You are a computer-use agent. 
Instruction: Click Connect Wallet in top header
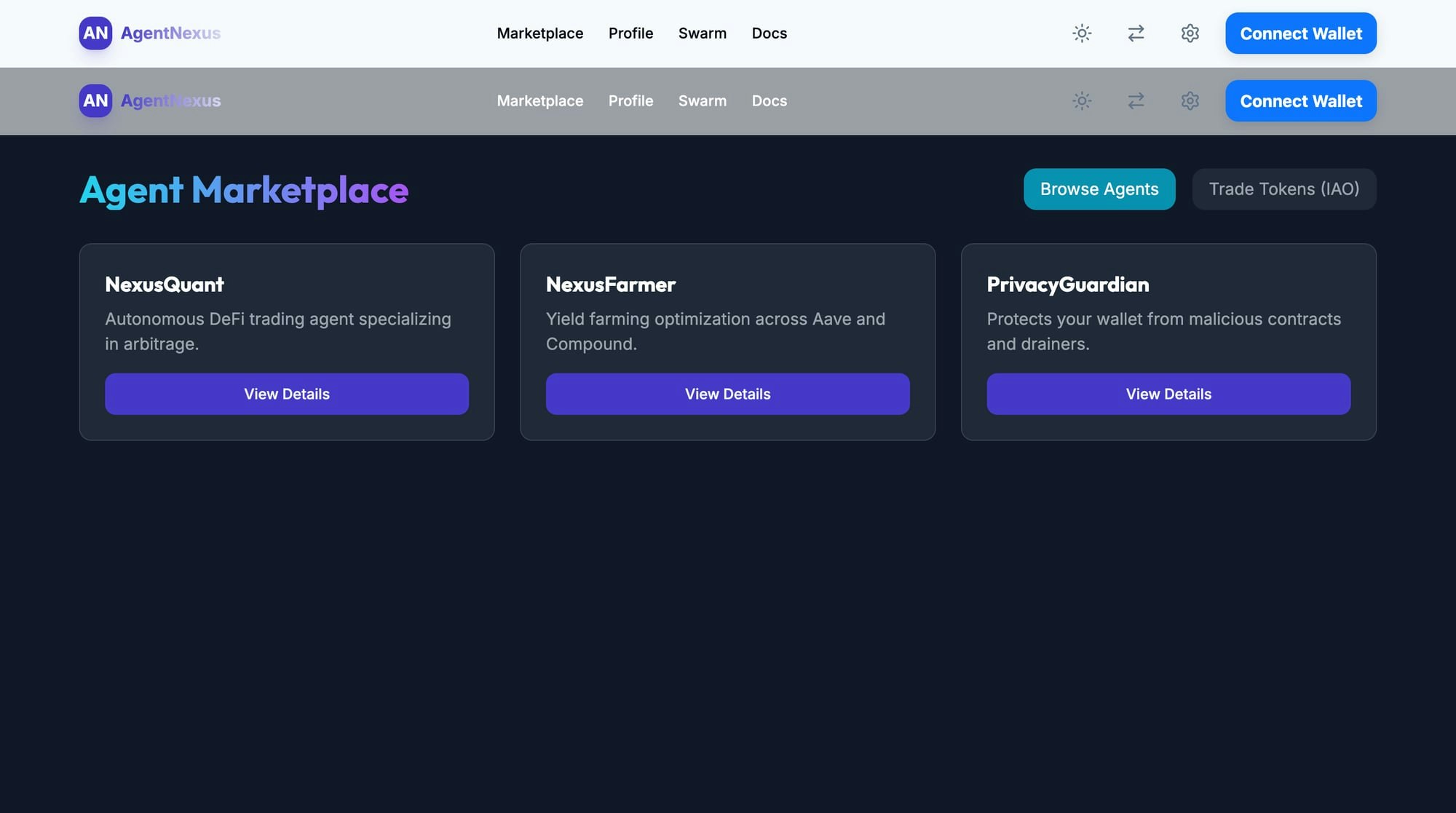[1301, 33]
